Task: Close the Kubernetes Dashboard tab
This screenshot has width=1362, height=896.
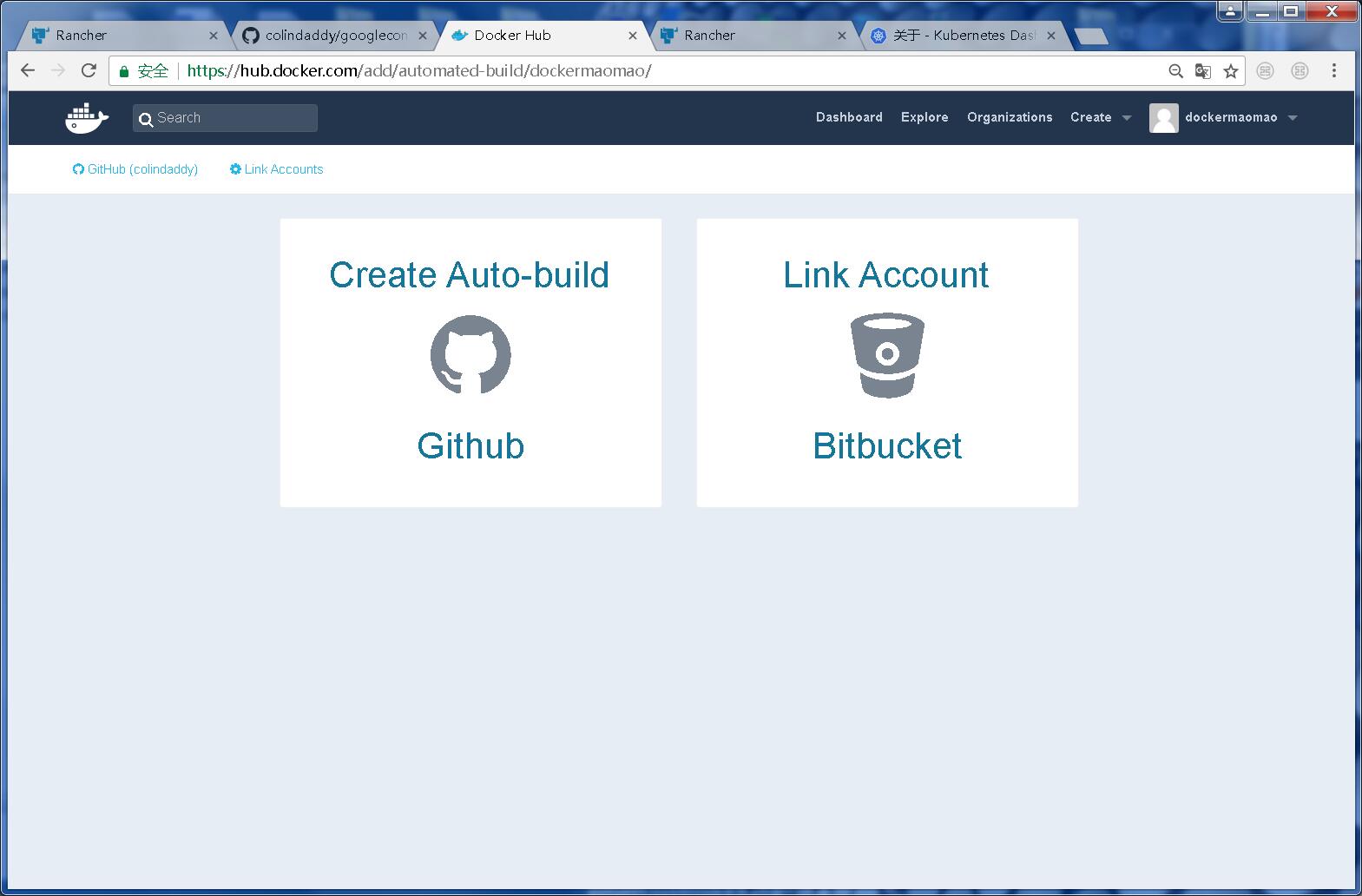Action: [x=1051, y=36]
